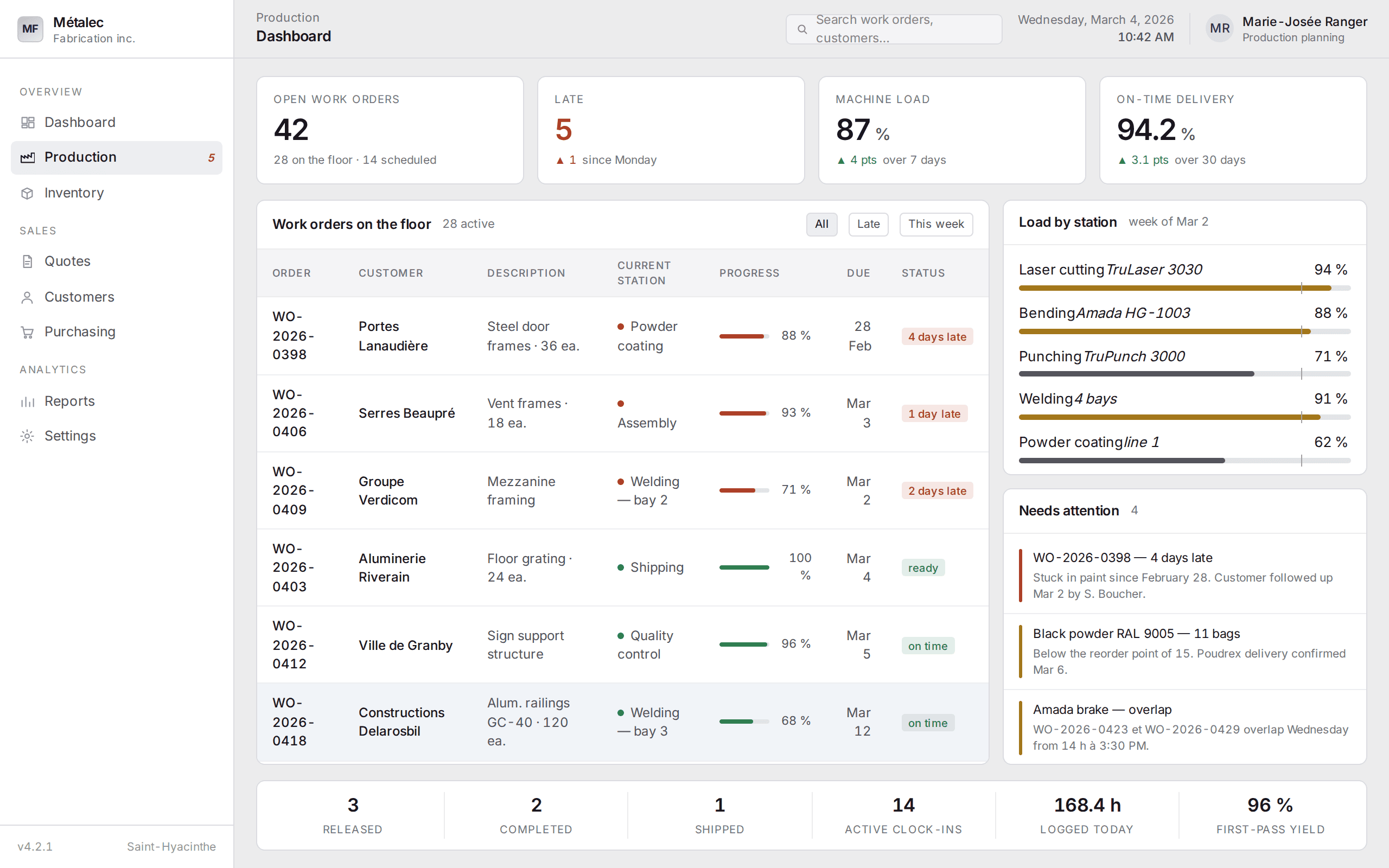The width and height of the screenshot is (1389, 868).
Task: Click the Production factory icon
Action: 28,157
